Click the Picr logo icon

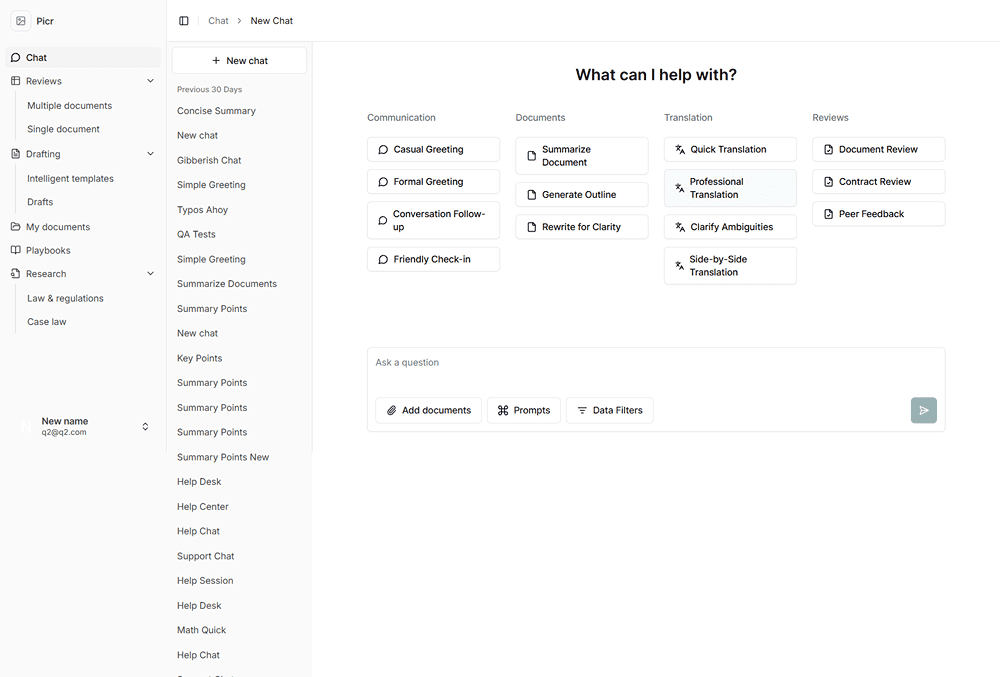[x=20, y=21]
